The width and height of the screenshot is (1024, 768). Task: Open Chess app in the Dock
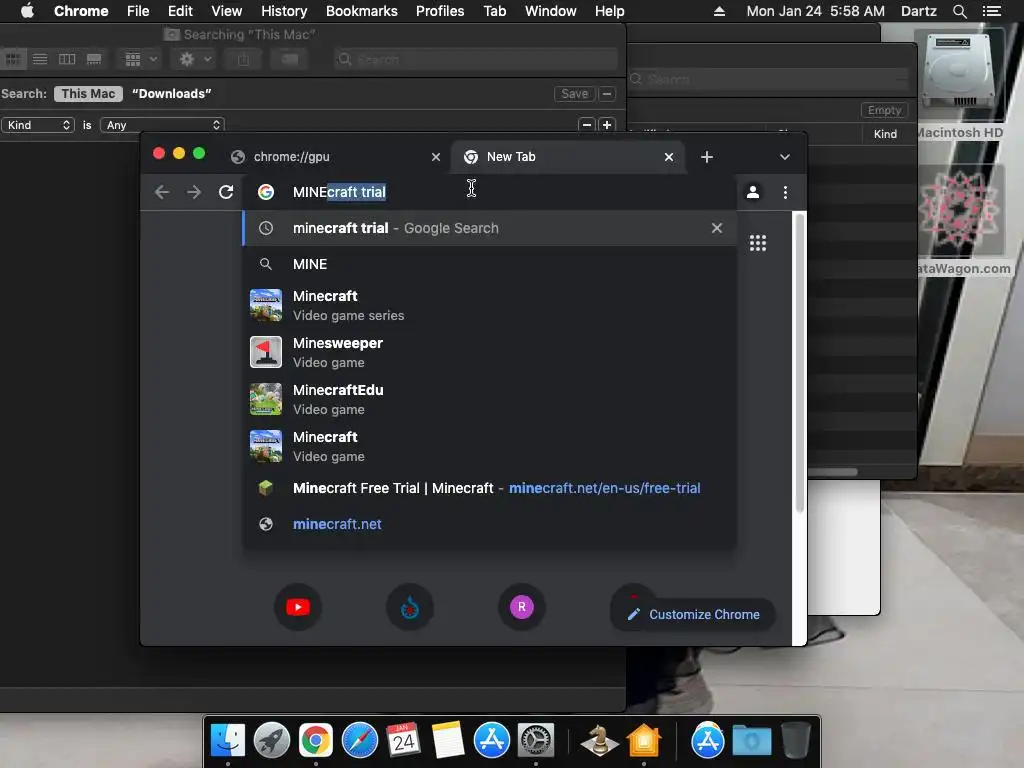coord(599,741)
